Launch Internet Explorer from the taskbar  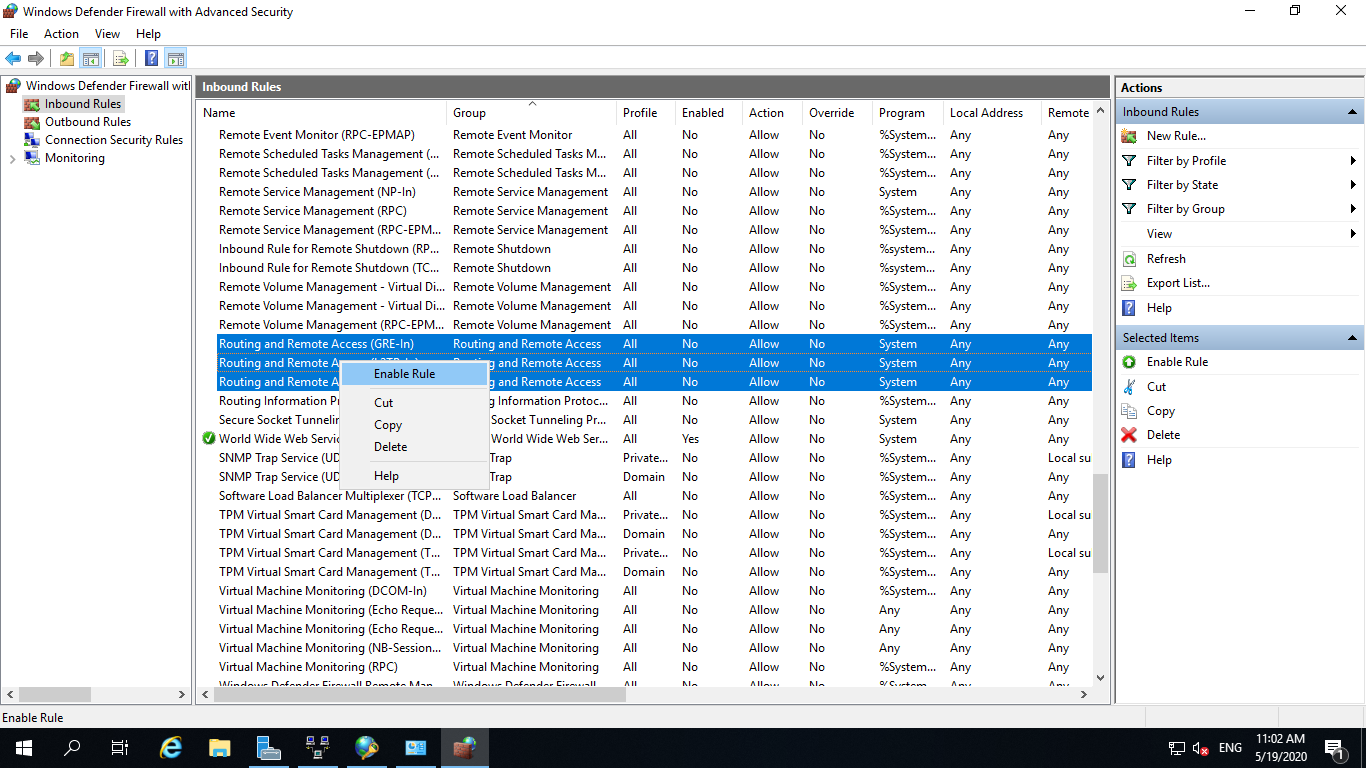click(x=171, y=747)
